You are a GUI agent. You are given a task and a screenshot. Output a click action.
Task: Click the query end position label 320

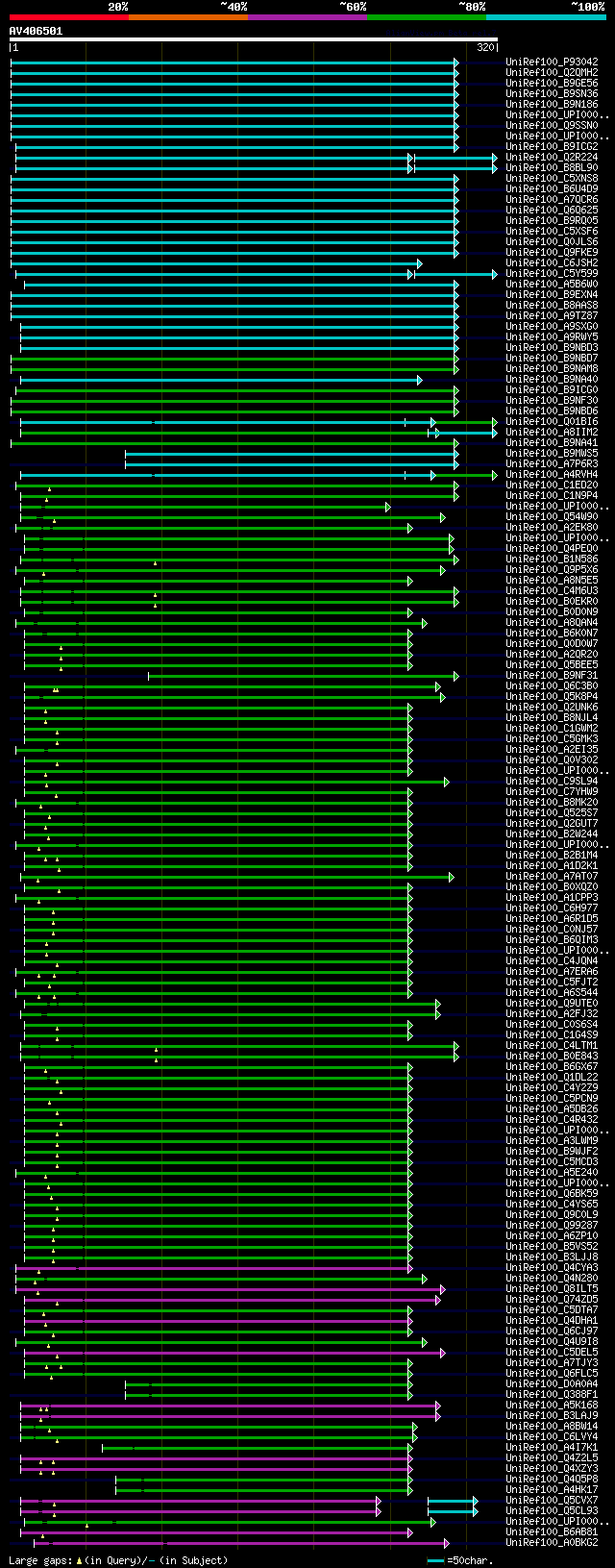pyautogui.click(x=485, y=47)
